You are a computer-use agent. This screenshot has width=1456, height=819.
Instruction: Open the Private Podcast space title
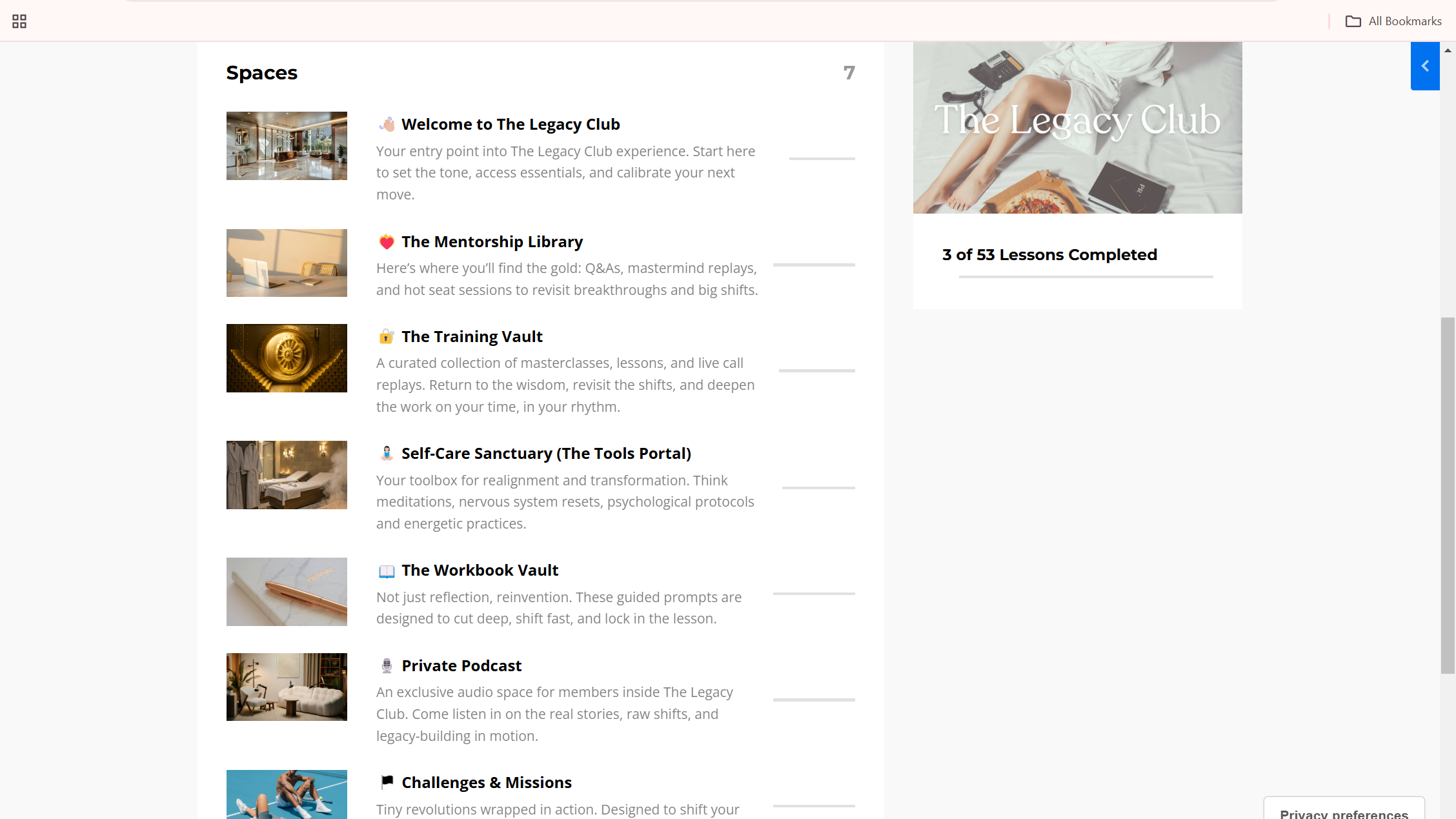pos(461,665)
